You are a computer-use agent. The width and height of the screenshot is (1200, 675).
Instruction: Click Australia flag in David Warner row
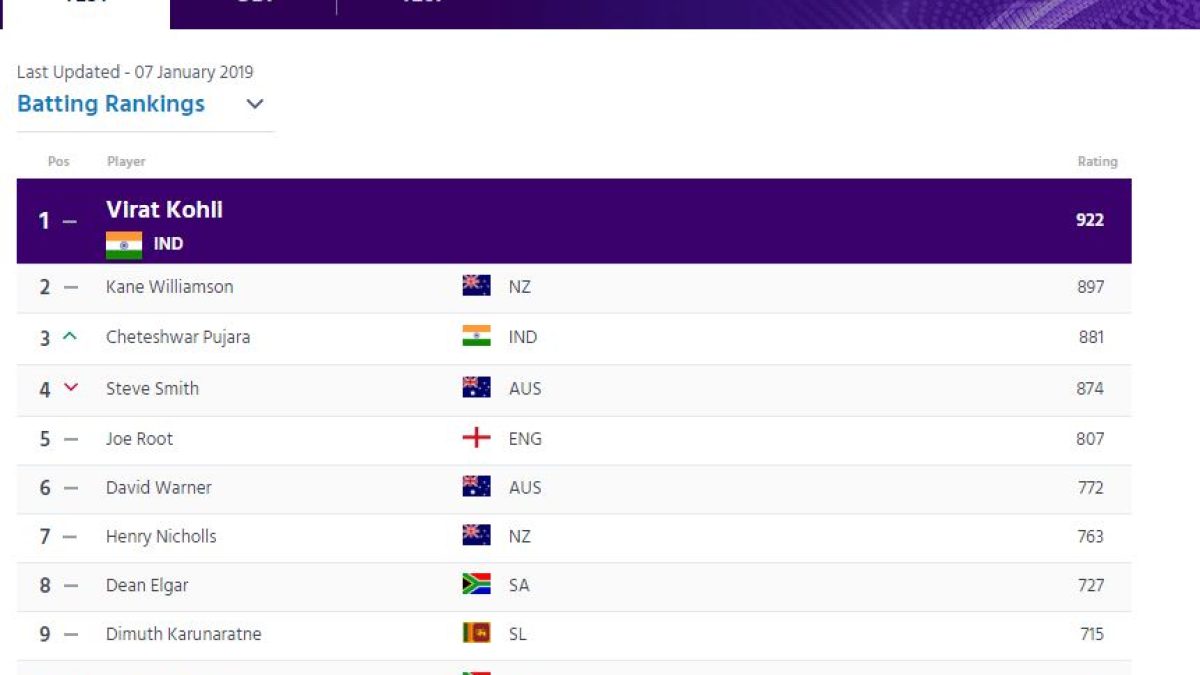[476, 487]
